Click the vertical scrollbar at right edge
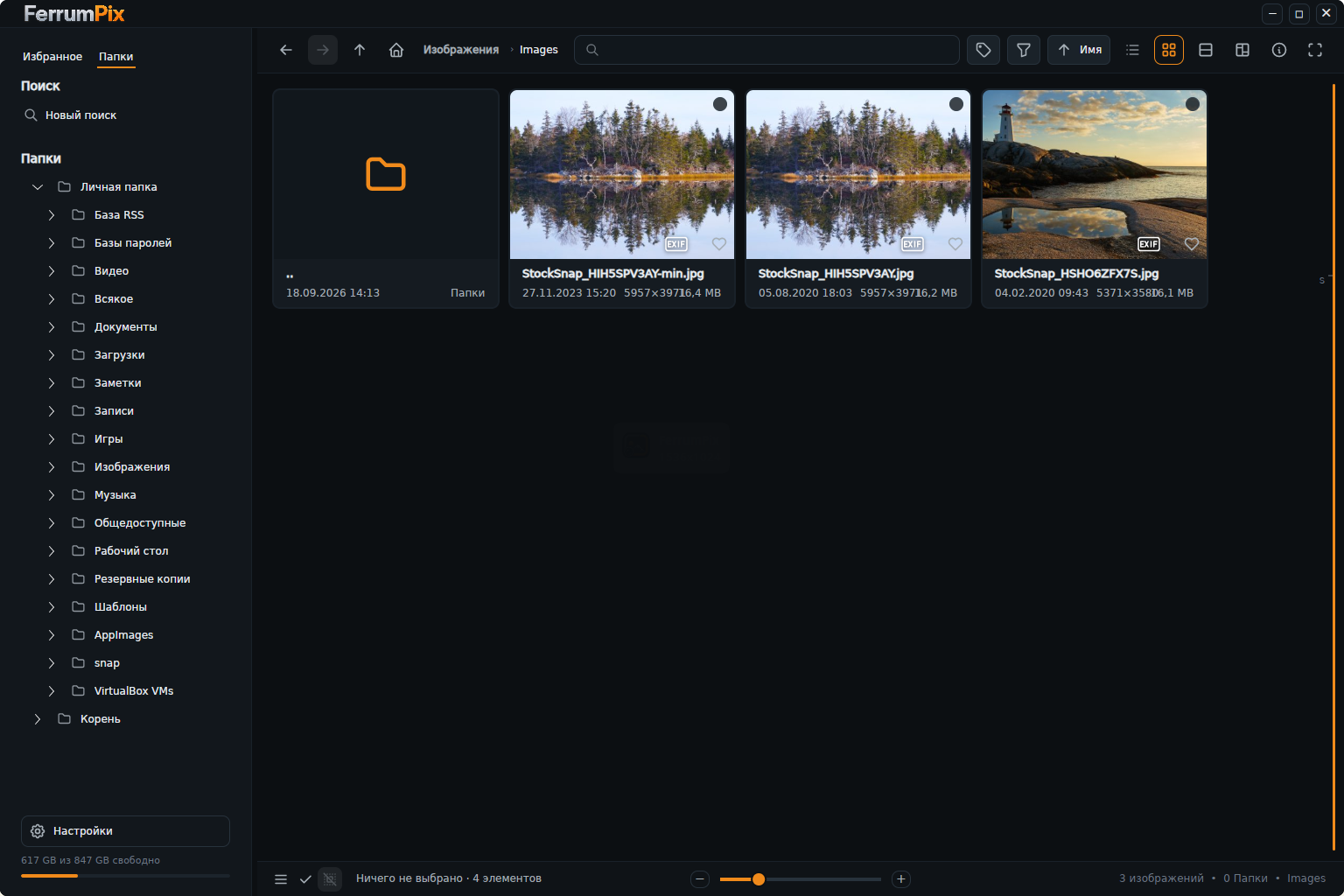The height and width of the screenshot is (896, 1344). pyautogui.click(x=1333, y=467)
